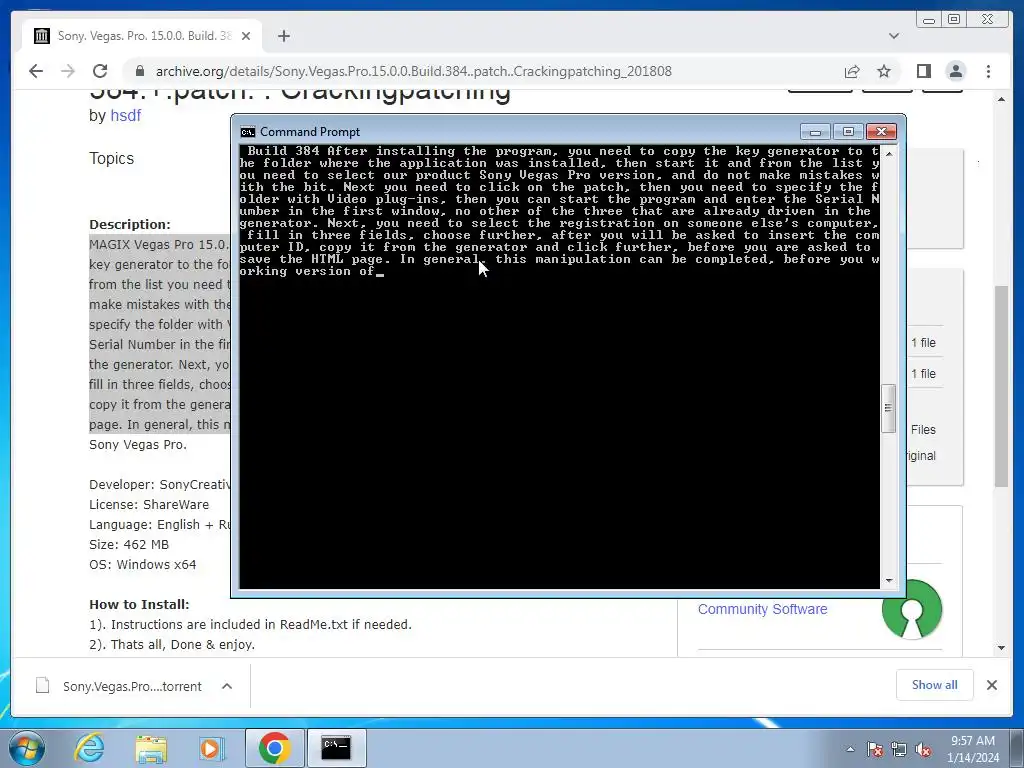The width and height of the screenshot is (1024, 768).
Task: Reload the archive.org page
Action: tap(100, 71)
